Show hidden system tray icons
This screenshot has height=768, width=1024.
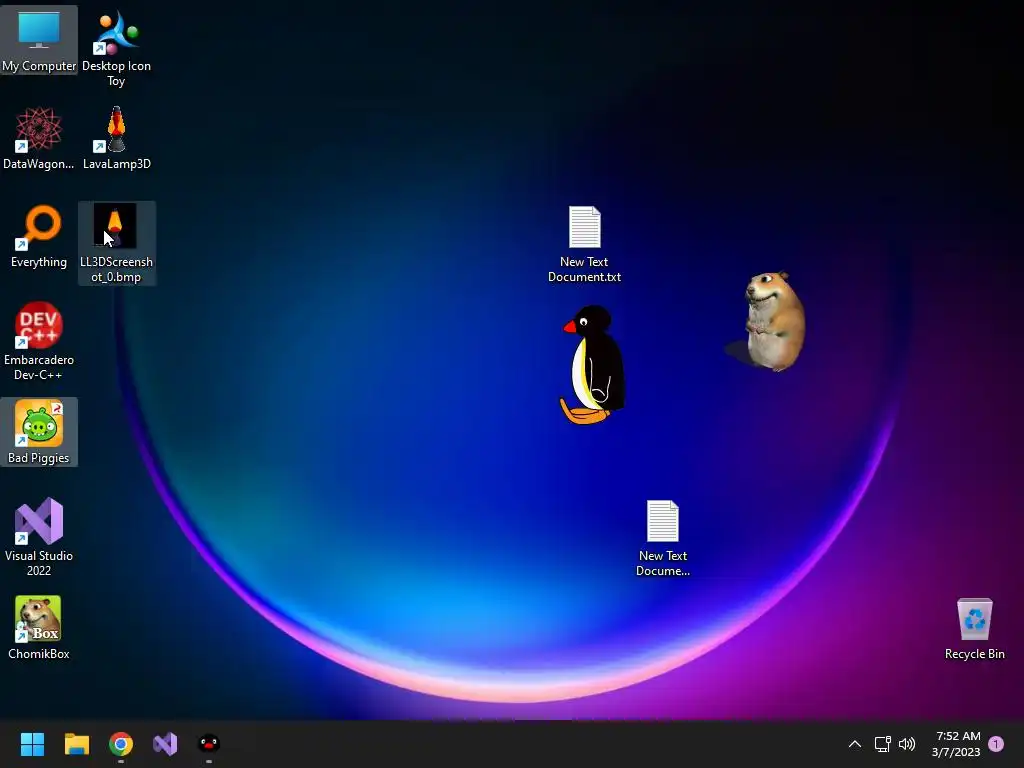pos(854,744)
